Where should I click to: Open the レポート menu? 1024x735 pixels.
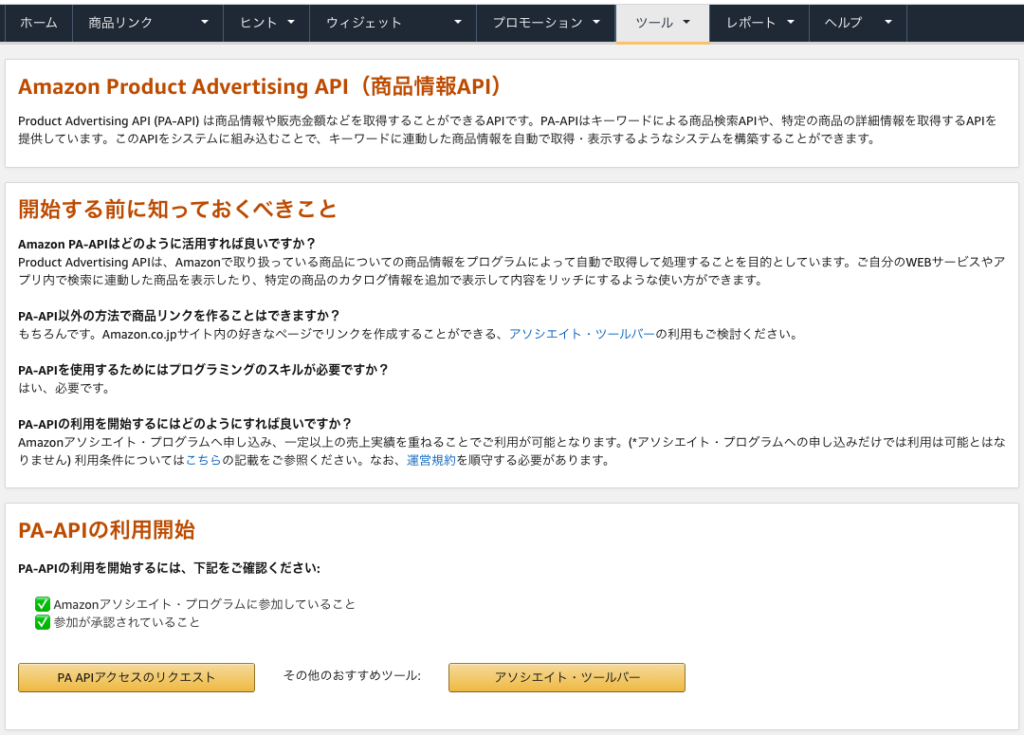click(x=760, y=23)
